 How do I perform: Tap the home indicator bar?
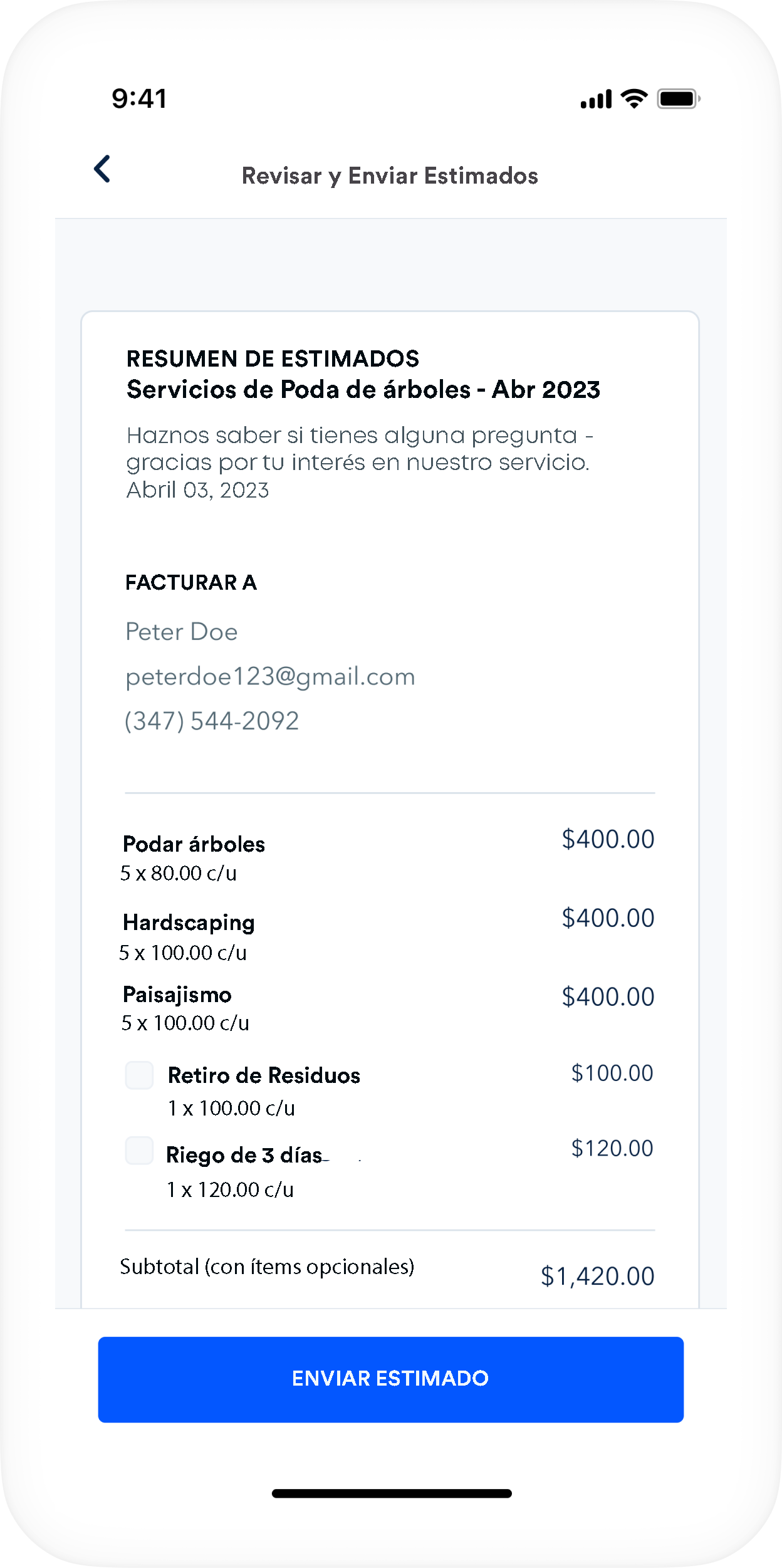[x=391, y=1493]
